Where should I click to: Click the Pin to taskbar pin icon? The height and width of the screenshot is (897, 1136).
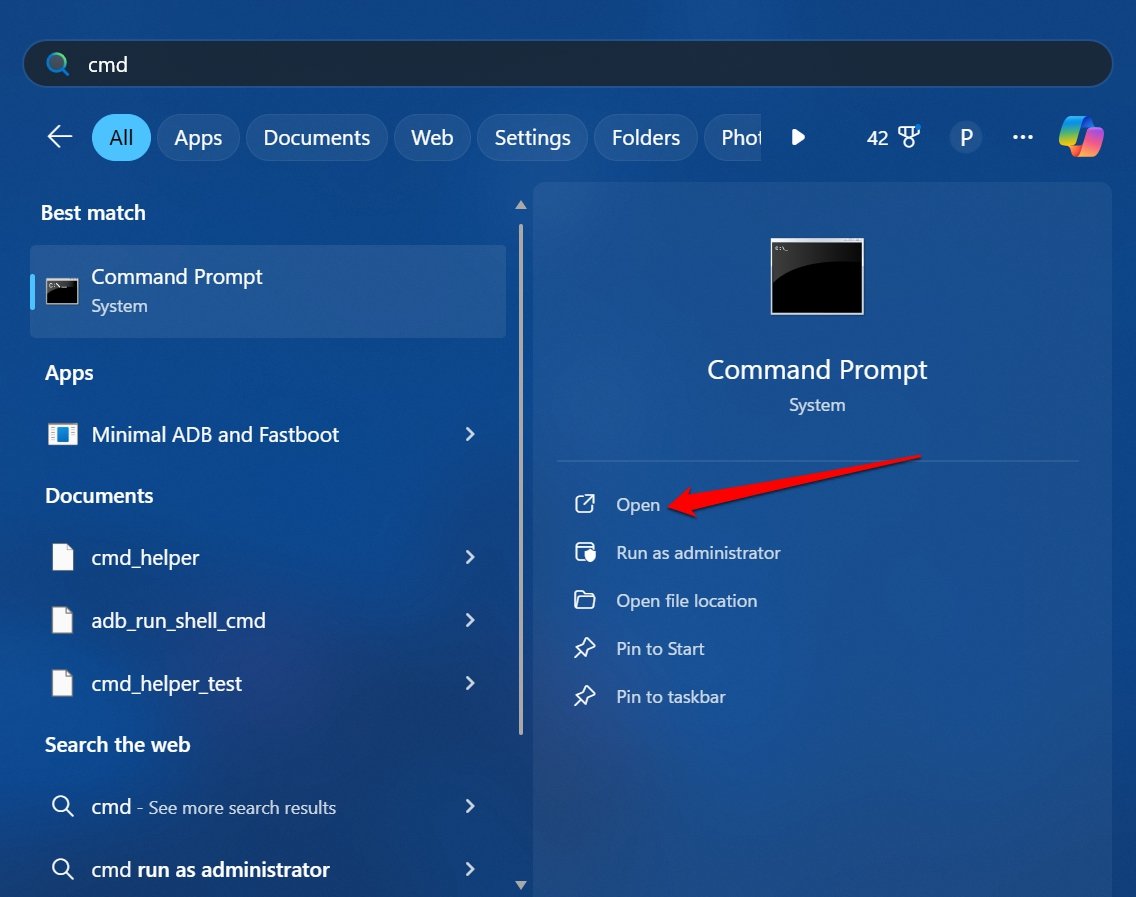click(x=585, y=696)
